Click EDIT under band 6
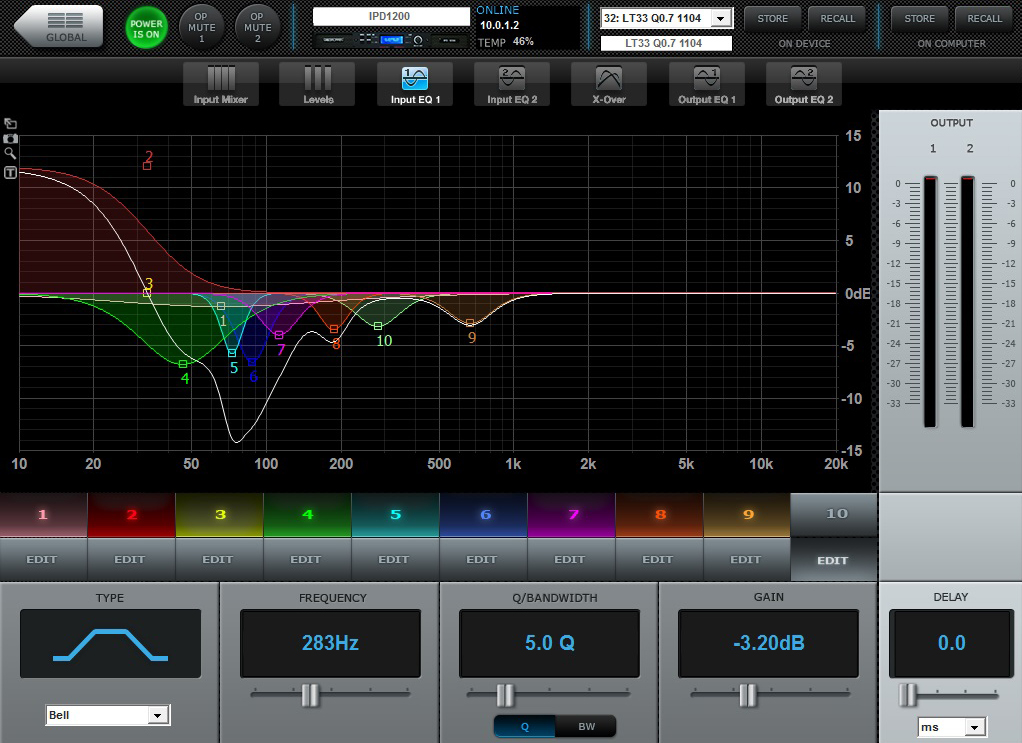This screenshot has width=1022, height=743. pos(484,559)
